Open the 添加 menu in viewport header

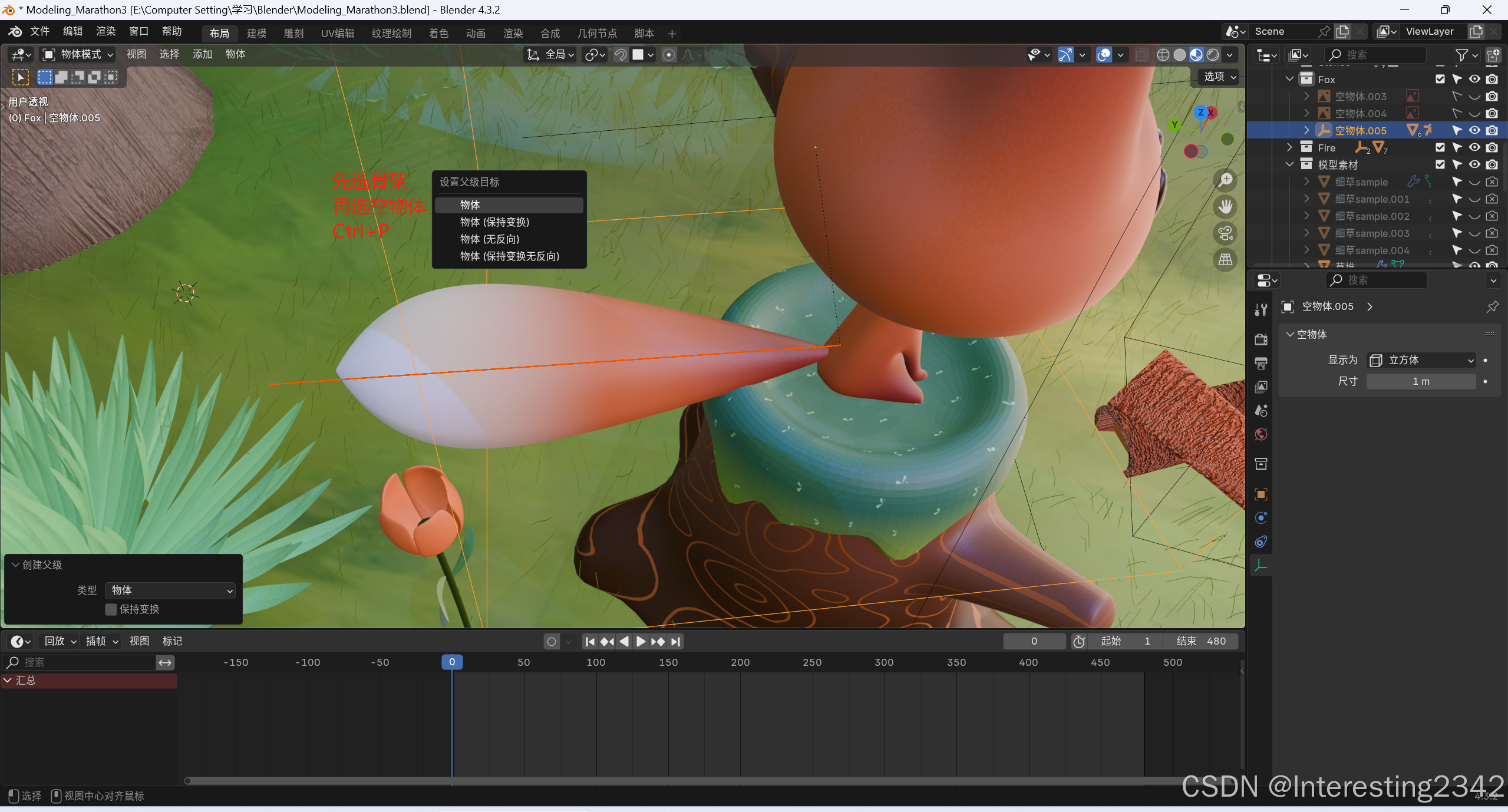click(202, 54)
